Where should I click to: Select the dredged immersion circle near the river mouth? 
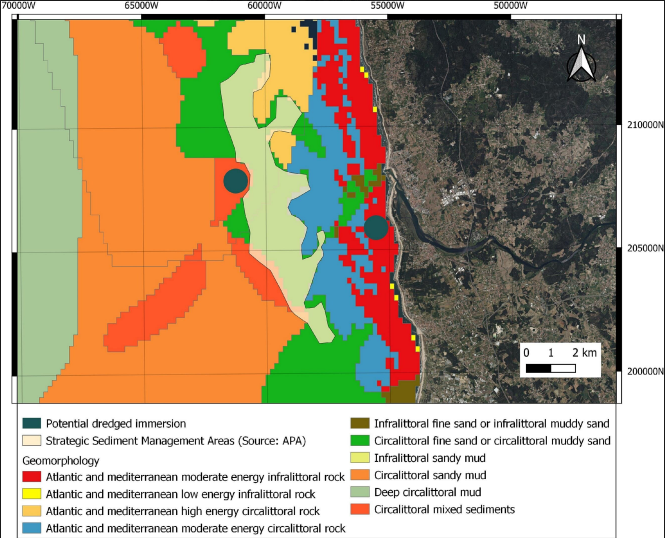(x=376, y=227)
